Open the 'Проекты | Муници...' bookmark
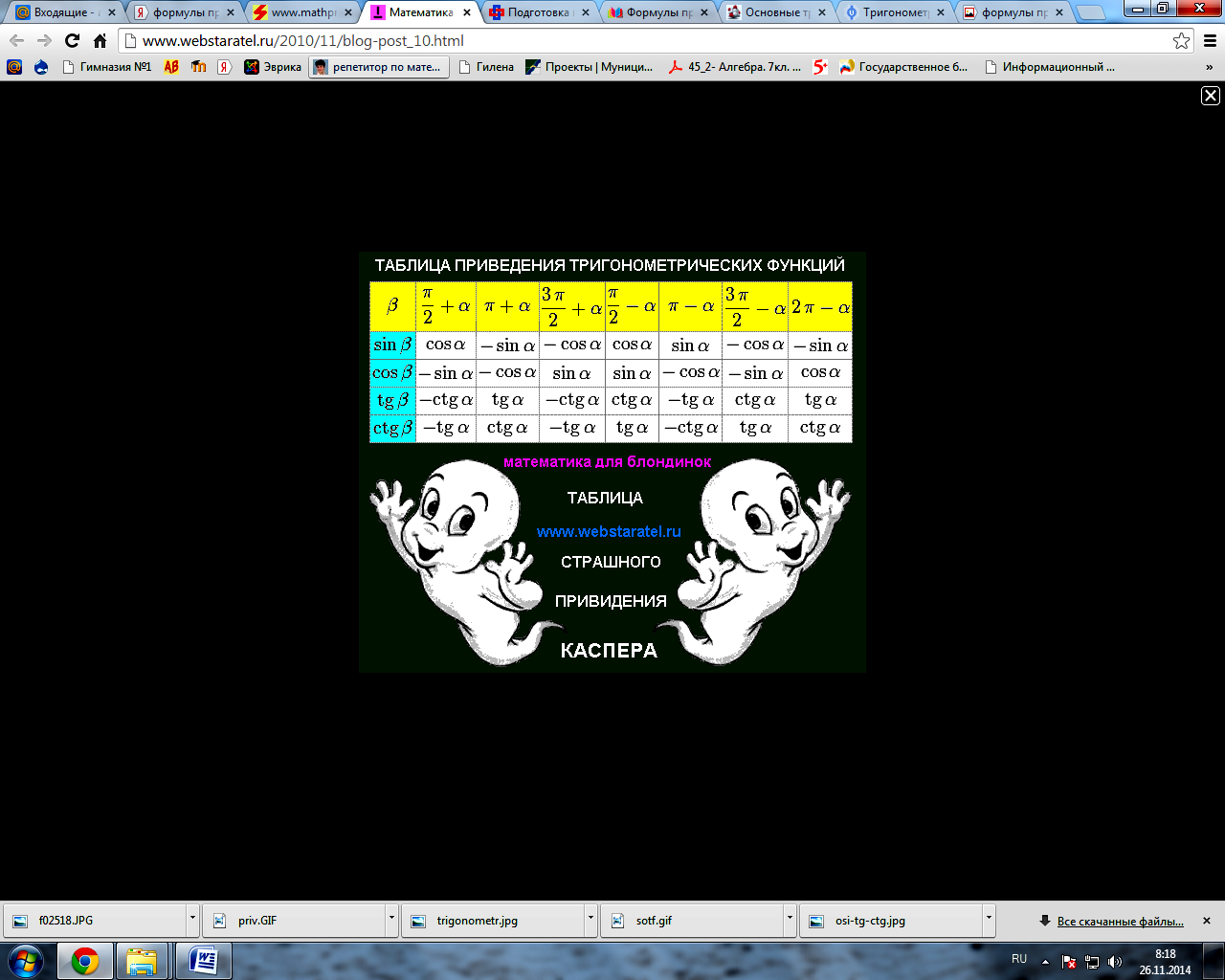 point(590,67)
